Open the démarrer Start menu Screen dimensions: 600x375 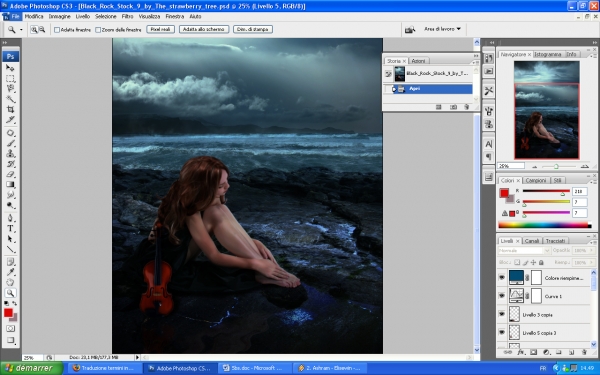(x=32, y=368)
